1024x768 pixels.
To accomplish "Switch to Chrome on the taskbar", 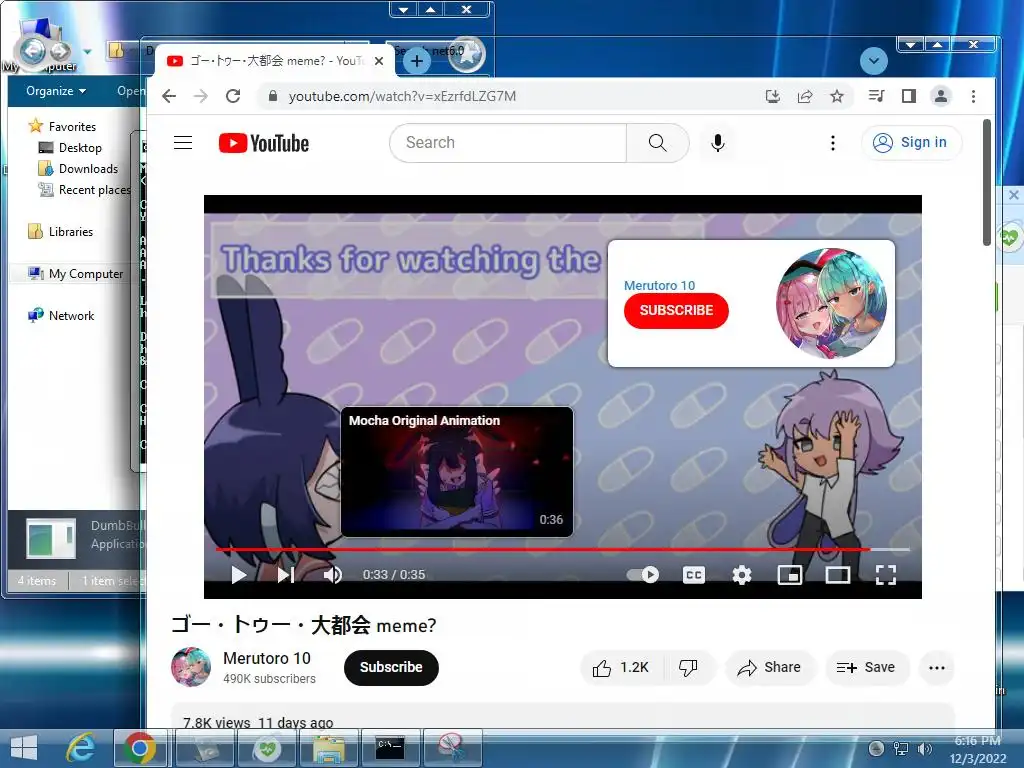I will (x=140, y=748).
